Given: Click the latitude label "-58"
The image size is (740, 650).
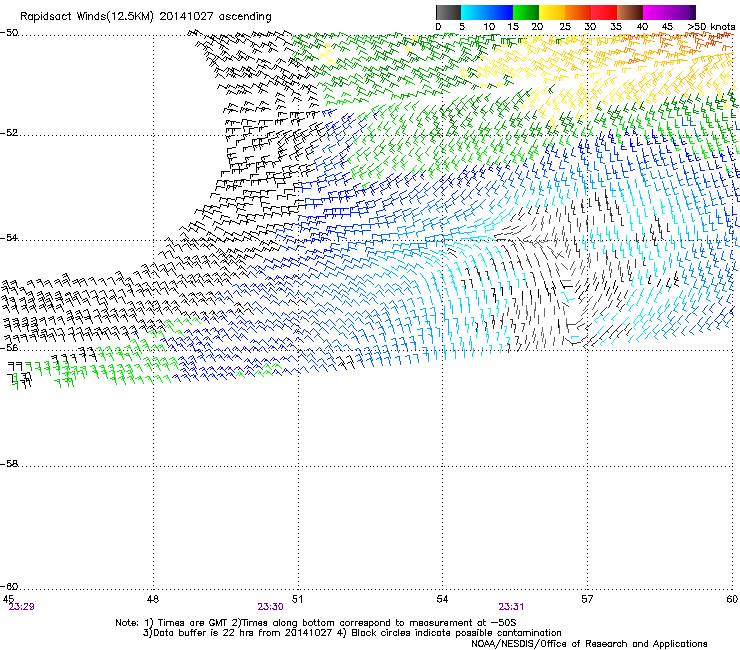Looking at the screenshot, I should point(9,464).
